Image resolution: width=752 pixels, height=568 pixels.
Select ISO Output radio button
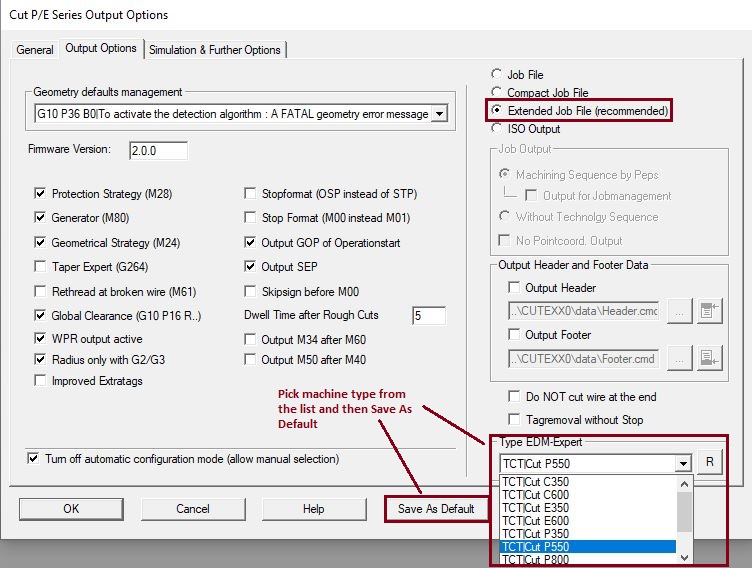pyautogui.click(x=496, y=129)
